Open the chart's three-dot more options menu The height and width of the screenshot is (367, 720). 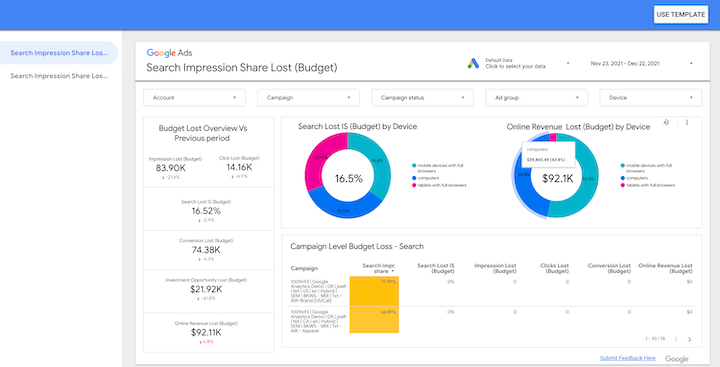[x=687, y=123]
